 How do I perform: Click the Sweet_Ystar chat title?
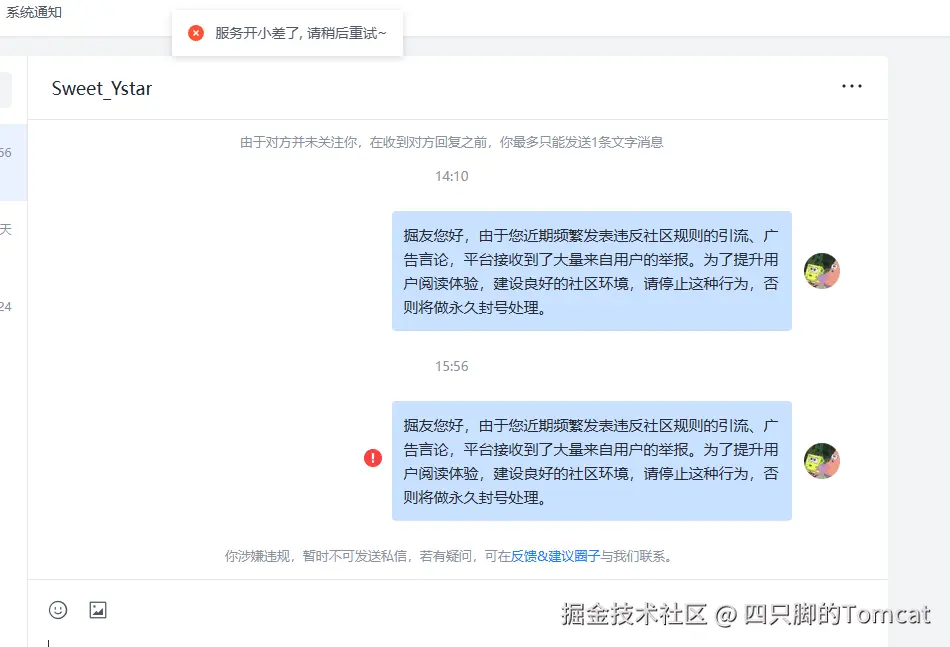[x=101, y=89]
